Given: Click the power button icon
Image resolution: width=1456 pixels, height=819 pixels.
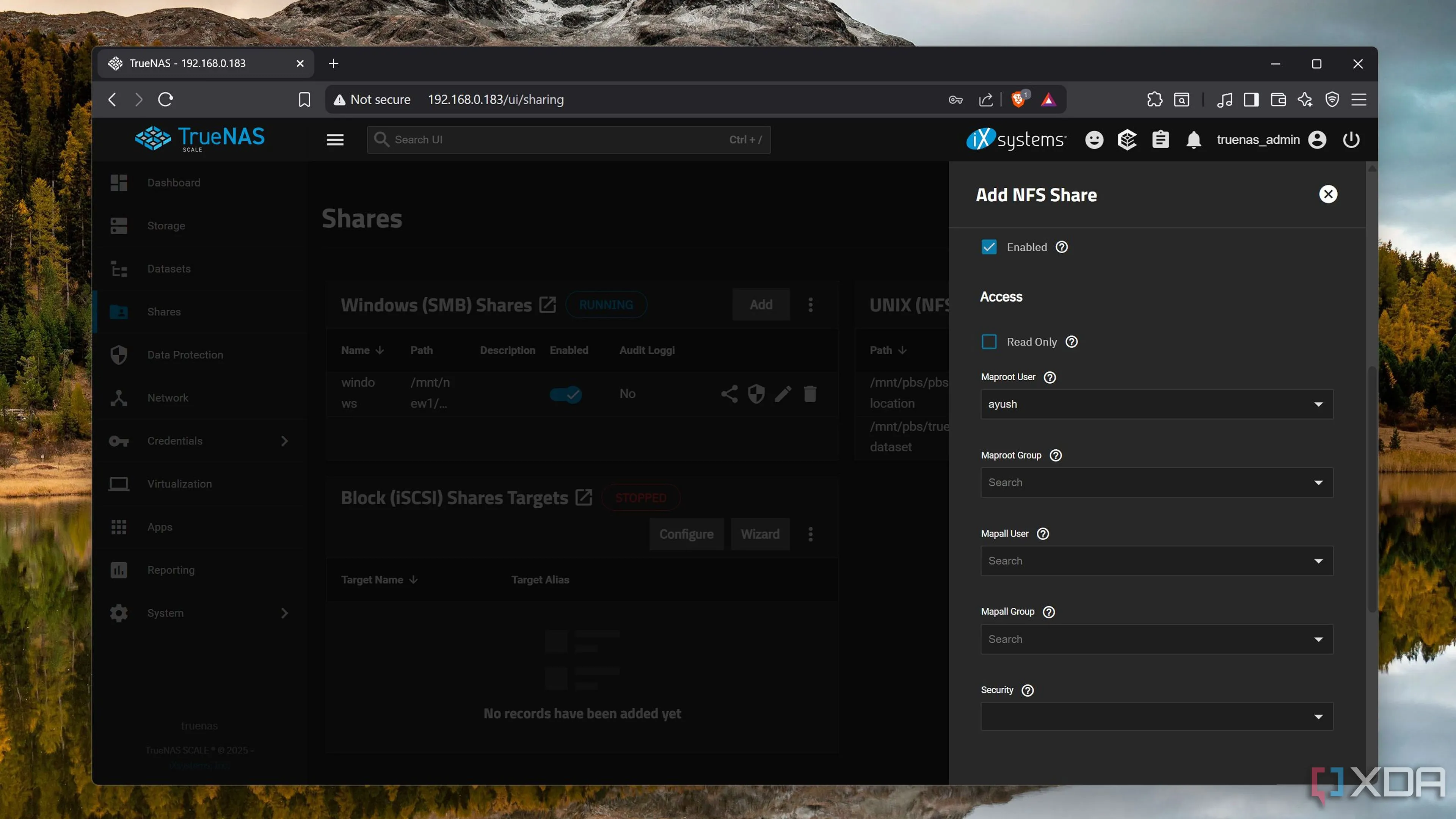Looking at the screenshot, I should (x=1351, y=140).
